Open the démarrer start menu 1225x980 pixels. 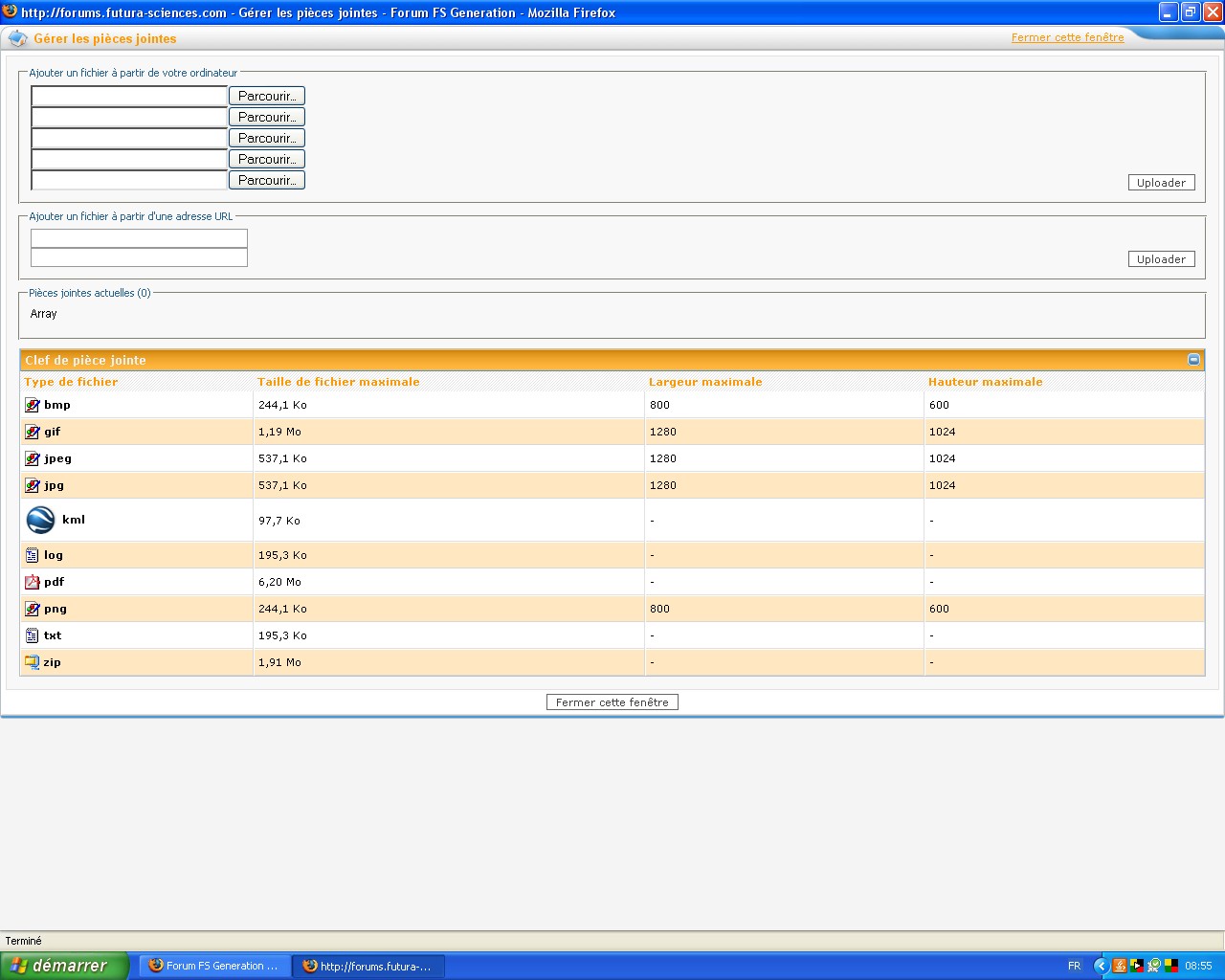pyautogui.click(x=64, y=966)
